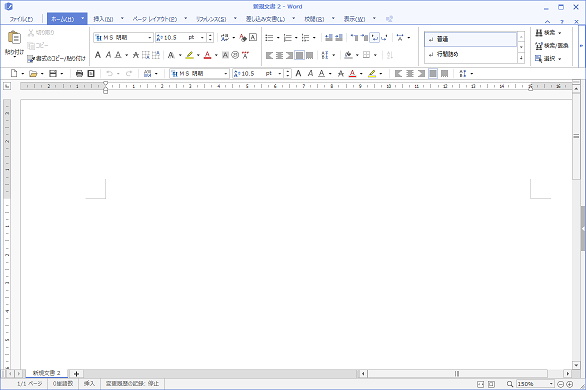Image resolution: width=586 pixels, height=390 pixels.
Task: Open the 150% zoom level dropdown
Action: 551,384
